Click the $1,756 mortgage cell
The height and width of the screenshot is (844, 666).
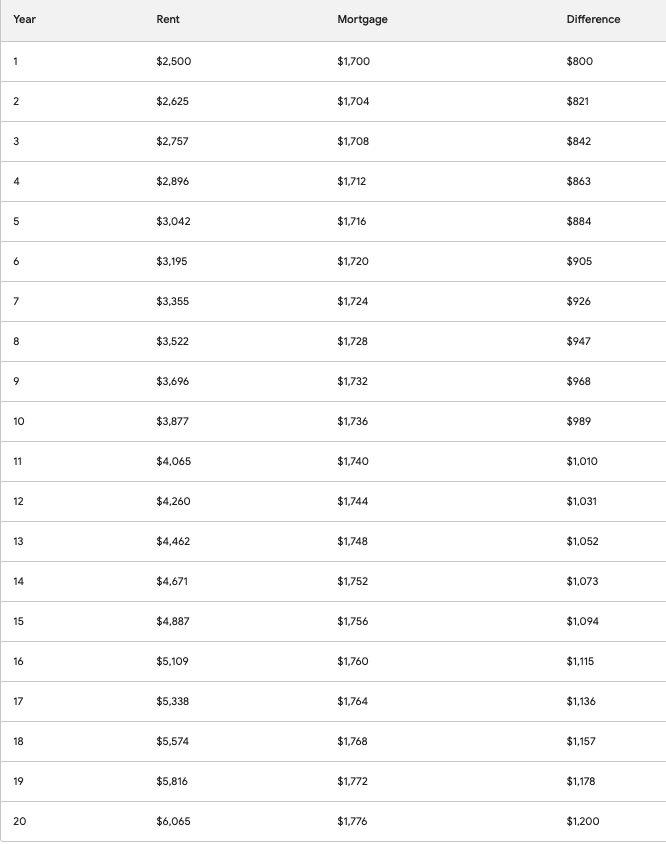[x=353, y=622]
